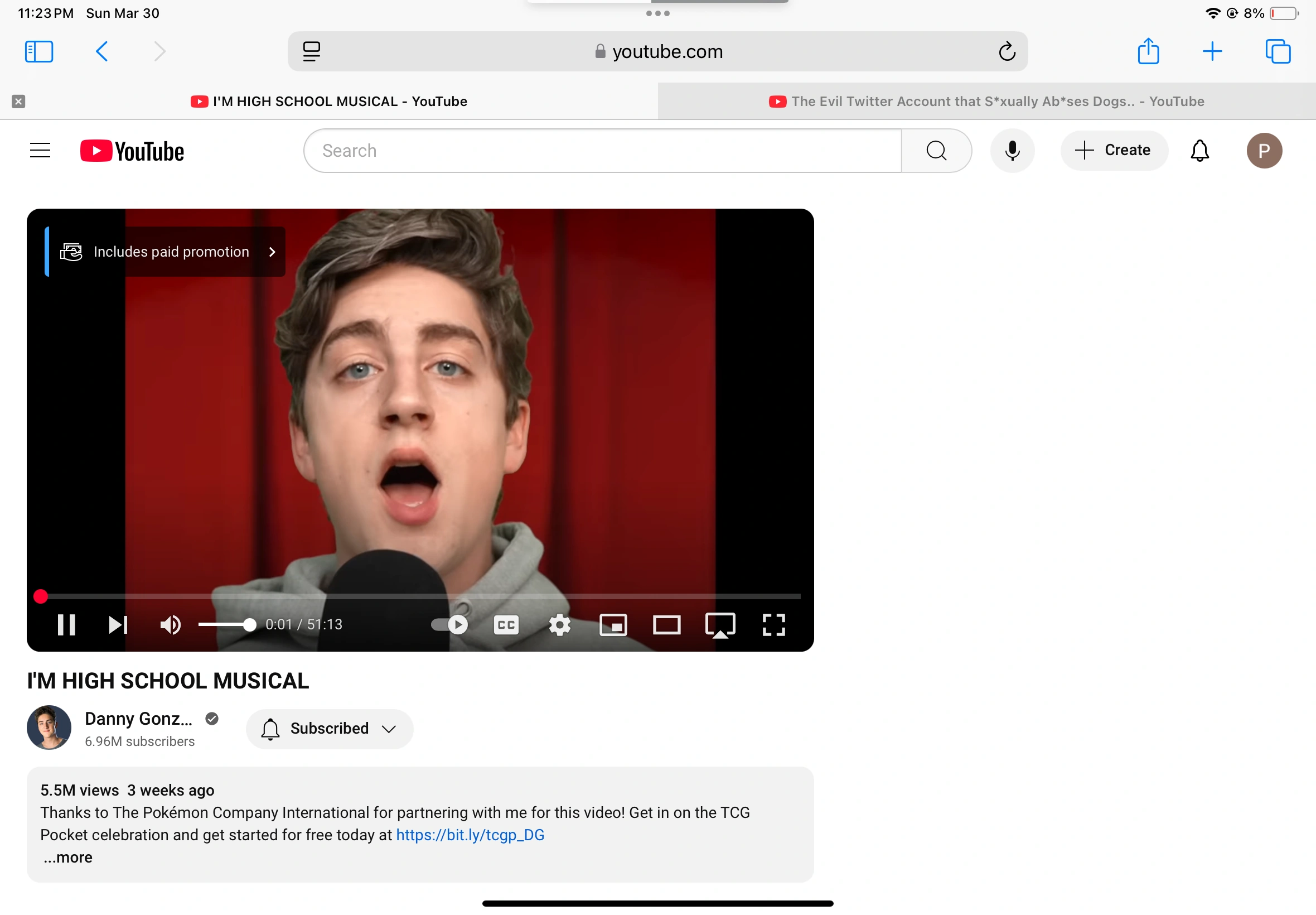Open YouTube notifications bell
Screen dimensions: 1316x915
point(1199,151)
